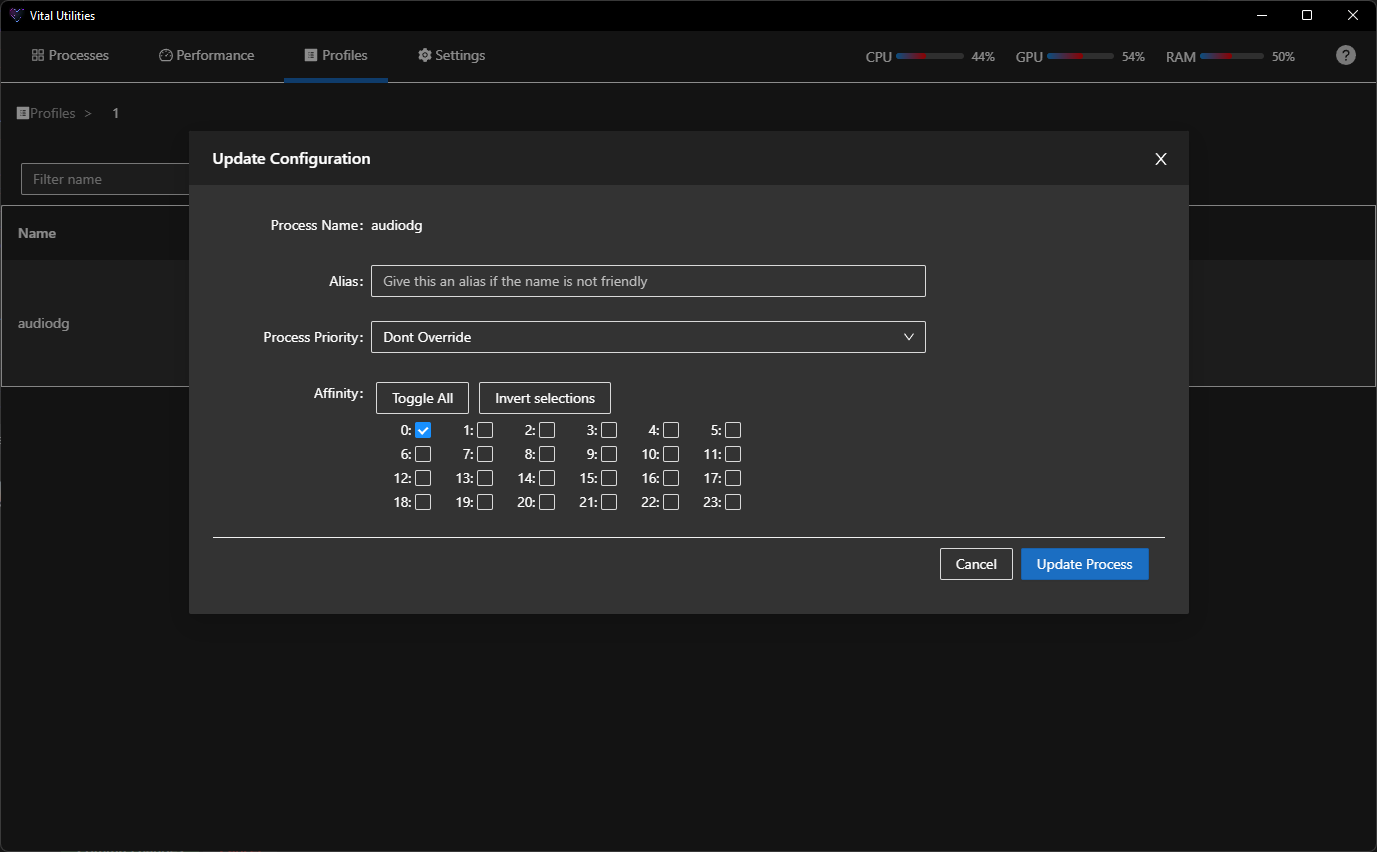The width and height of the screenshot is (1377, 852).
Task: Enable affinity core 11
Action: click(733, 454)
